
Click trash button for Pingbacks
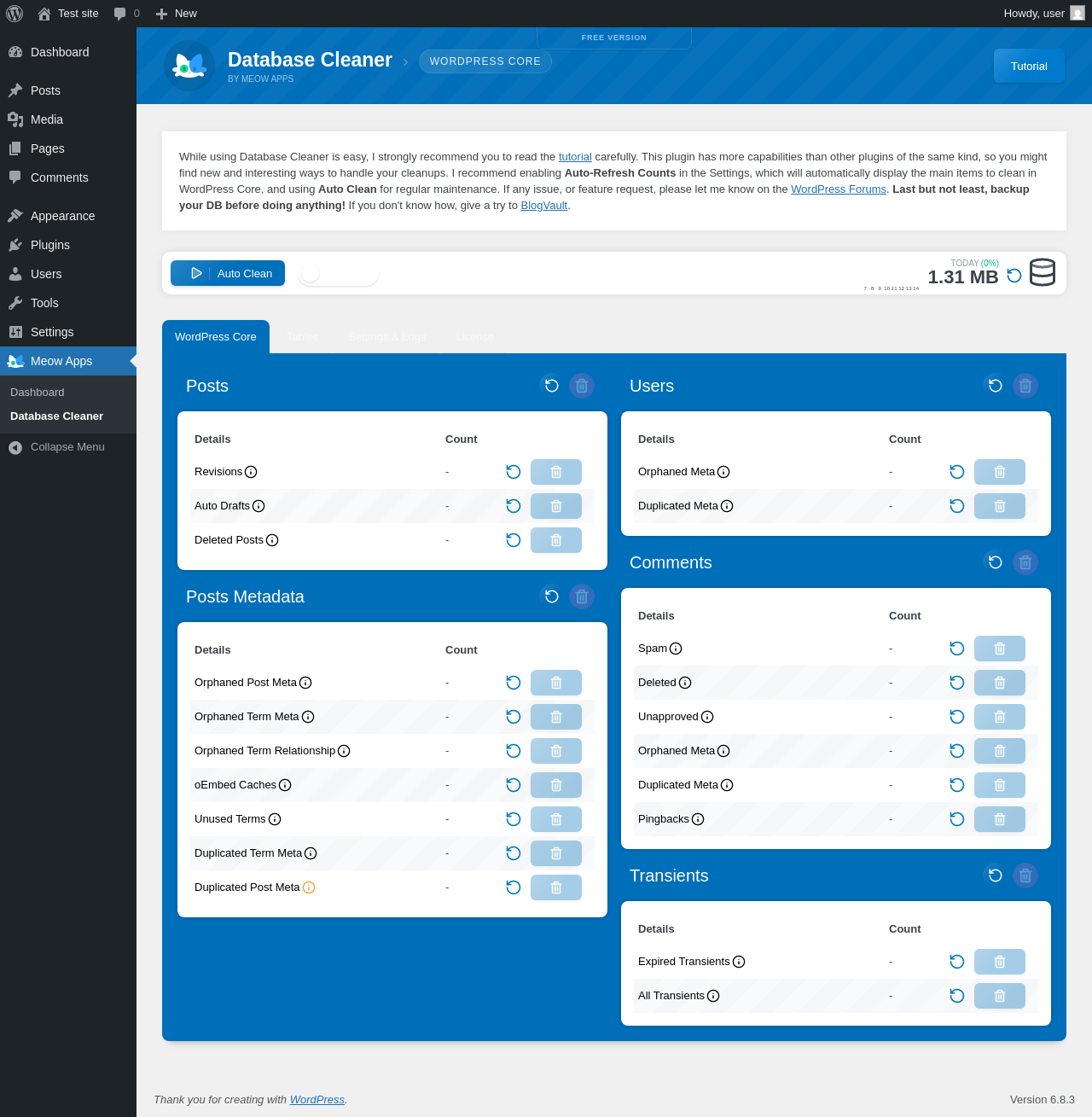pyautogui.click(x=1000, y=819)
